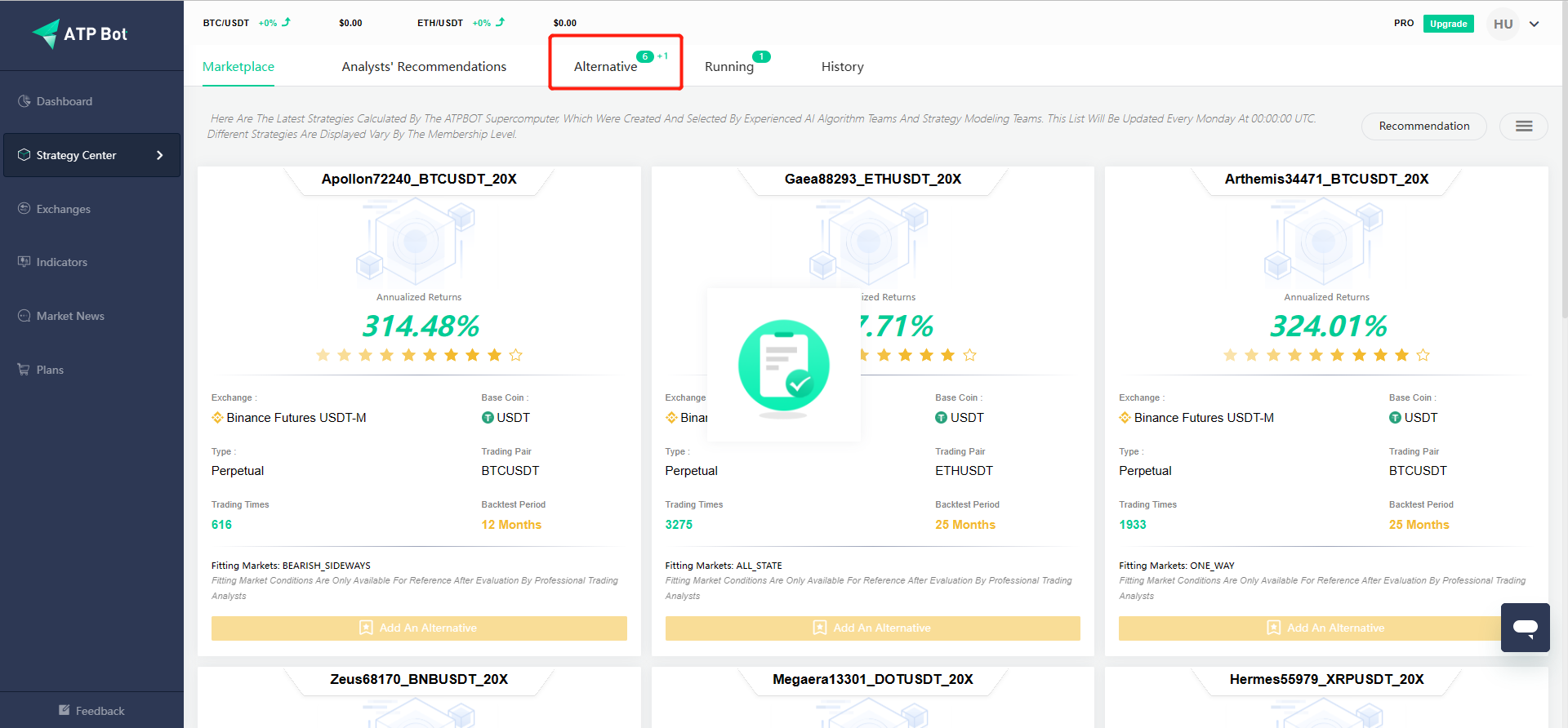Click the Exchanges sidebar icon
This screenshot has height=728, width=1568.
coord(24,209)
